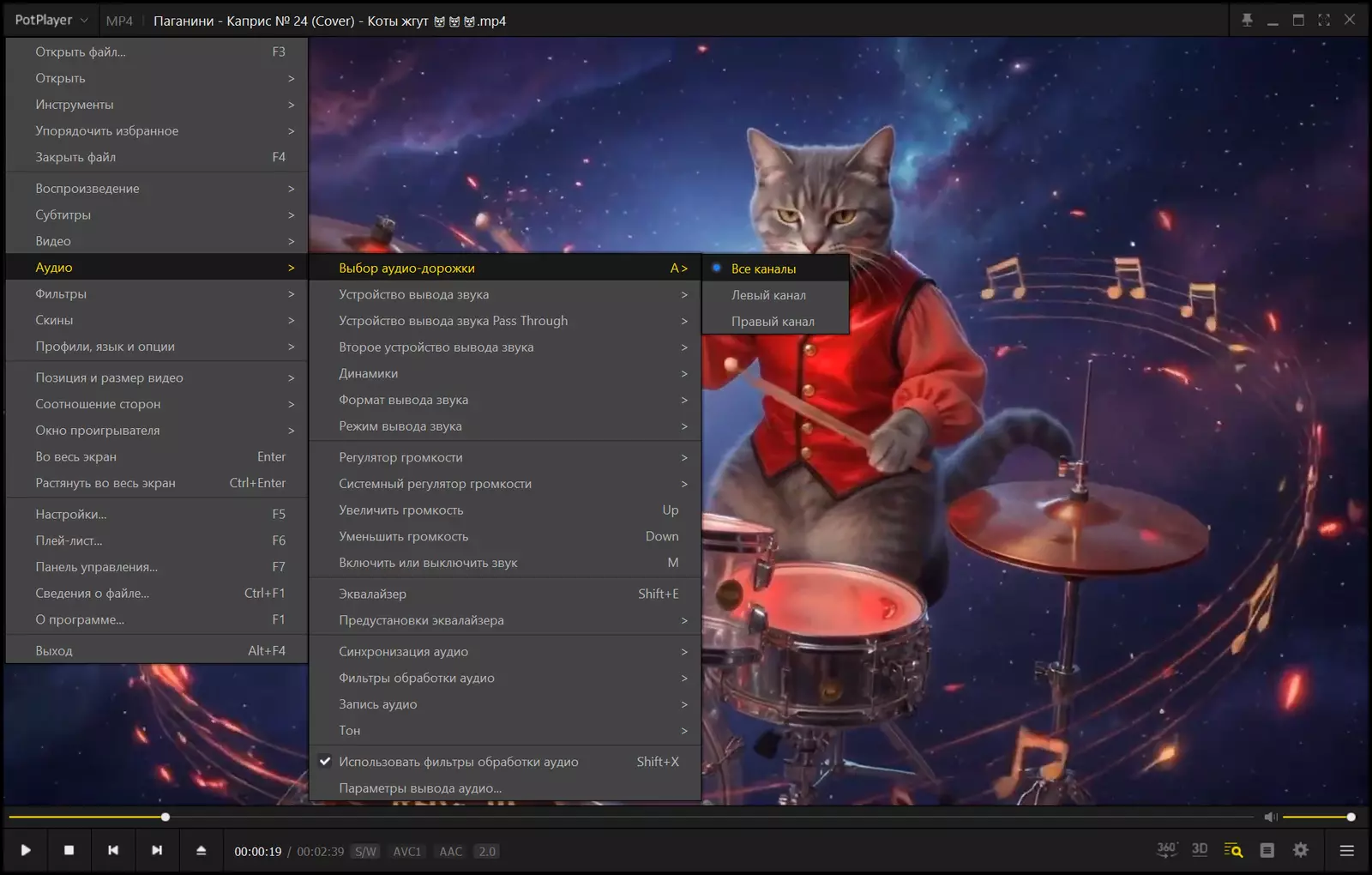Click the 2.0 audio channel badge
This screenshot has height=875, width=1372.
pyautogui.click(x=487, y=851)
